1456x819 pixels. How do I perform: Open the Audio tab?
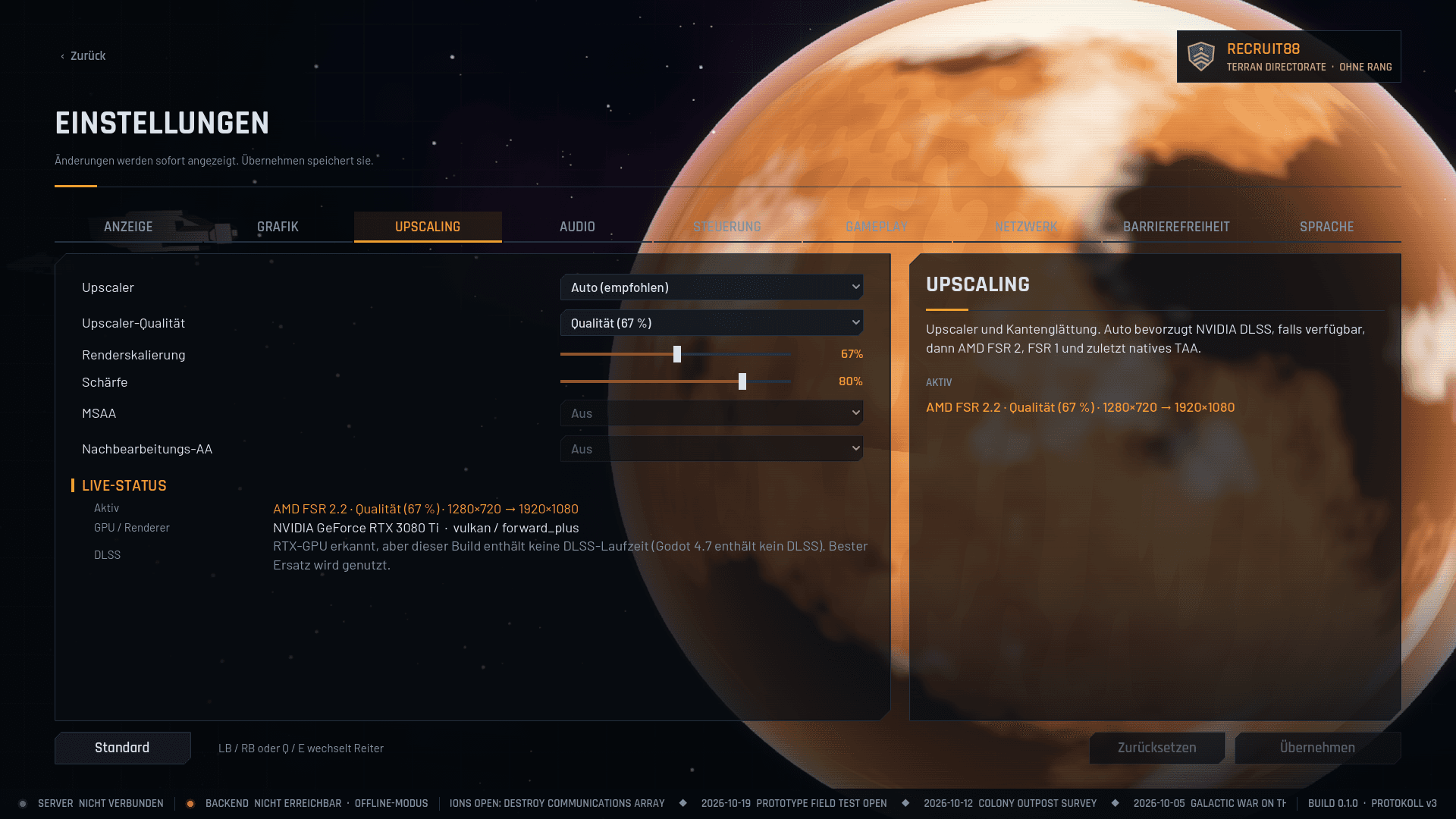[x=577, y=227]
